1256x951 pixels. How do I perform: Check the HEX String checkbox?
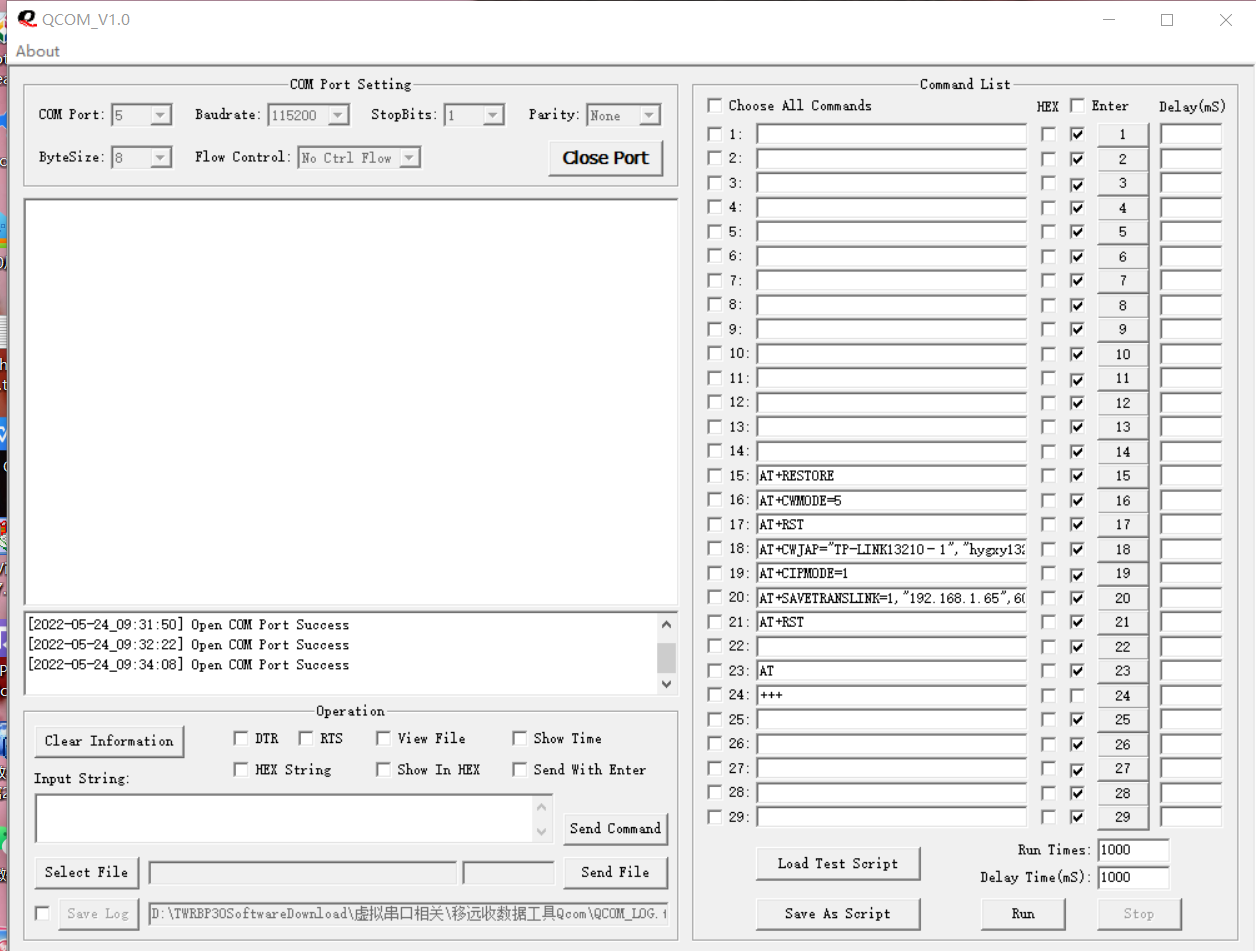click(241, 769)
